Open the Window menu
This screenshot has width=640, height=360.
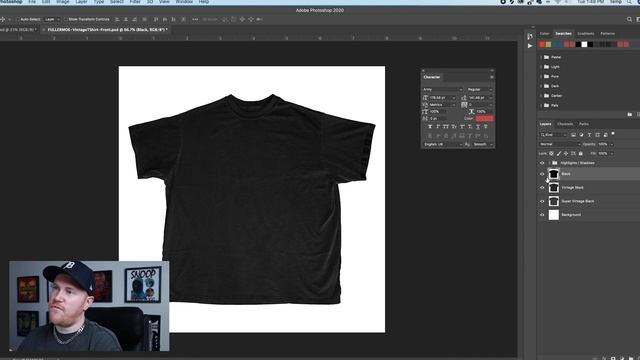tap(184, 2)
